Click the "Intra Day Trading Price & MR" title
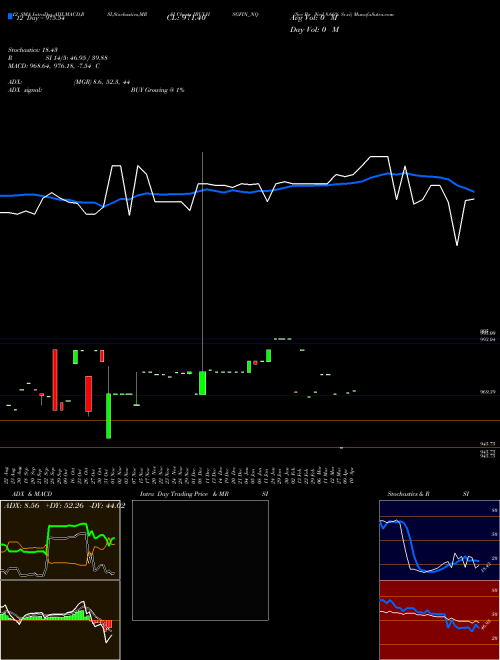 [x=184, y=494]
